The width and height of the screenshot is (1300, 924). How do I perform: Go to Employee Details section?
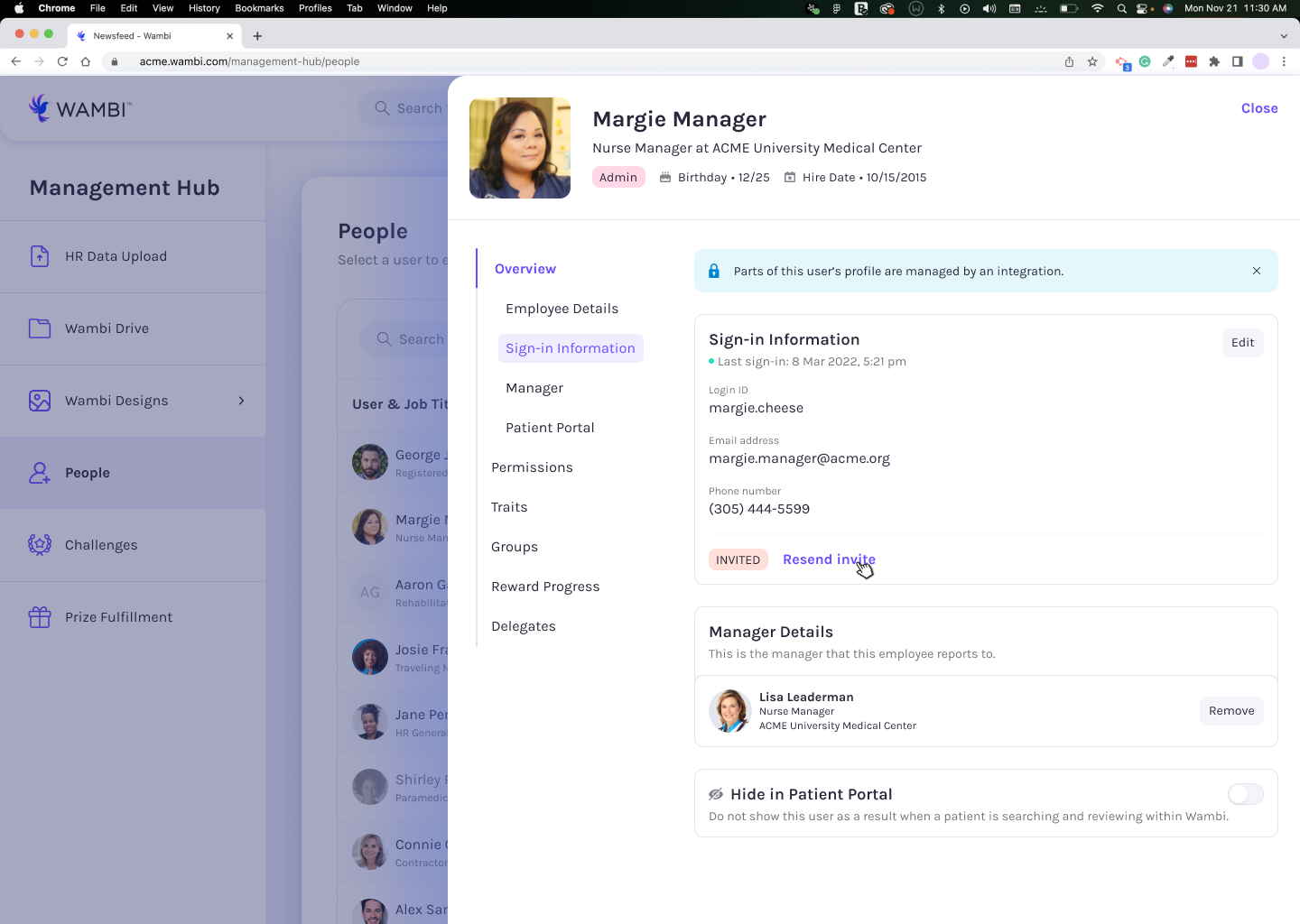point(562,309)
